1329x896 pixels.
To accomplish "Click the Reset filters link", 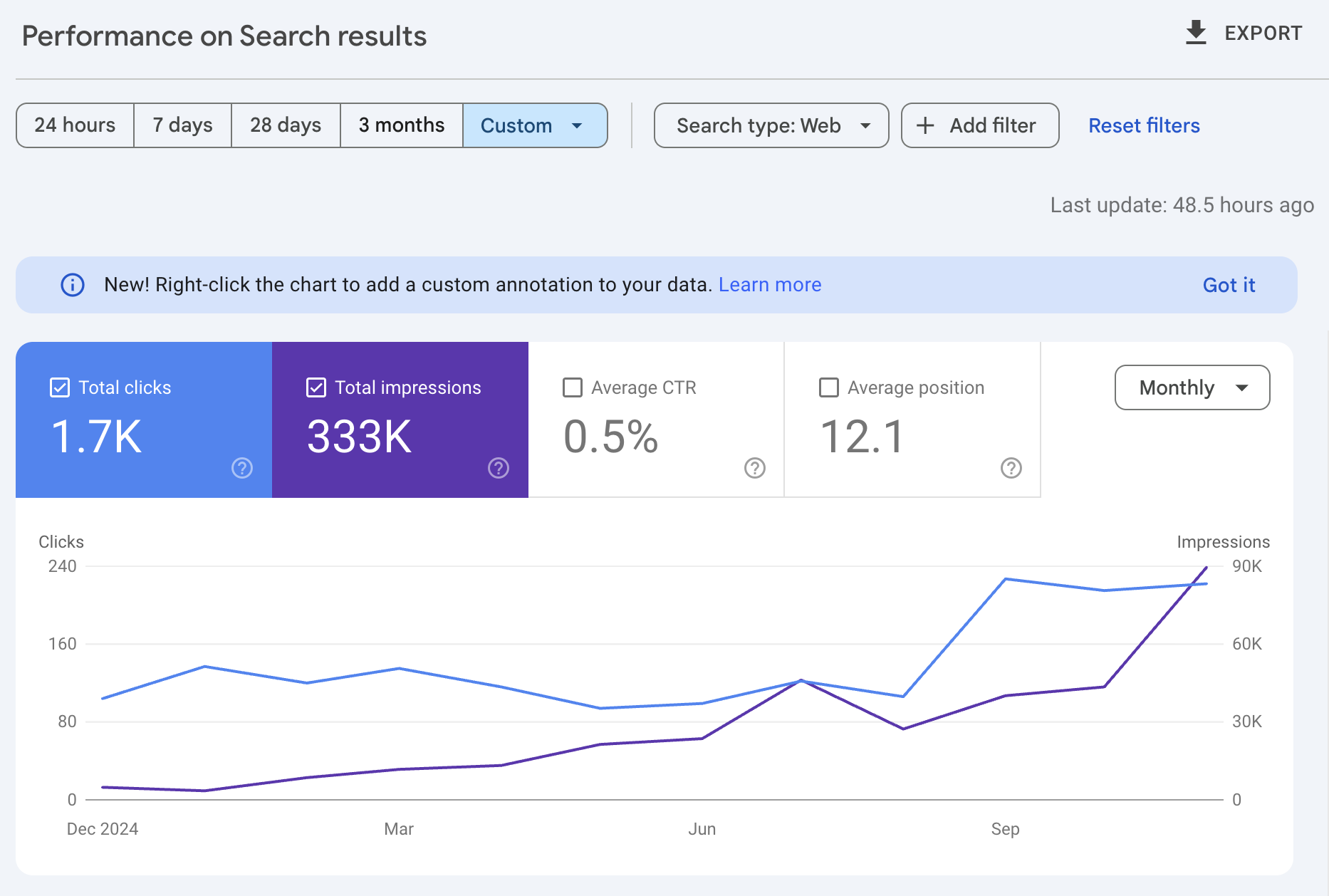I will [1144, 126].
